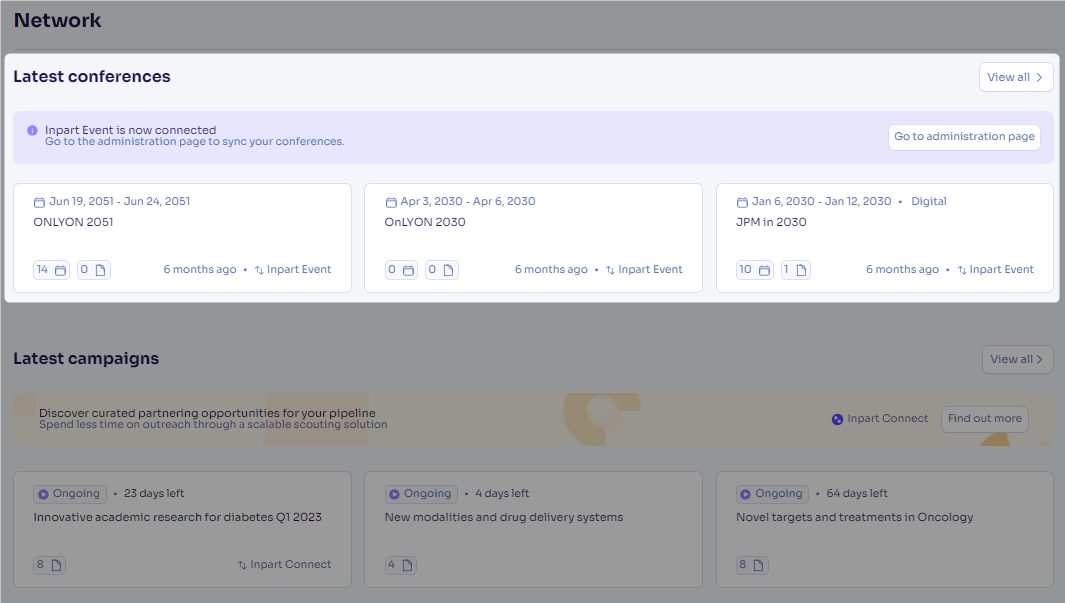Click 'Discover curated partnering opportunities' banner text
This screenshot has height=603, width=1065.
click(207, 413)
